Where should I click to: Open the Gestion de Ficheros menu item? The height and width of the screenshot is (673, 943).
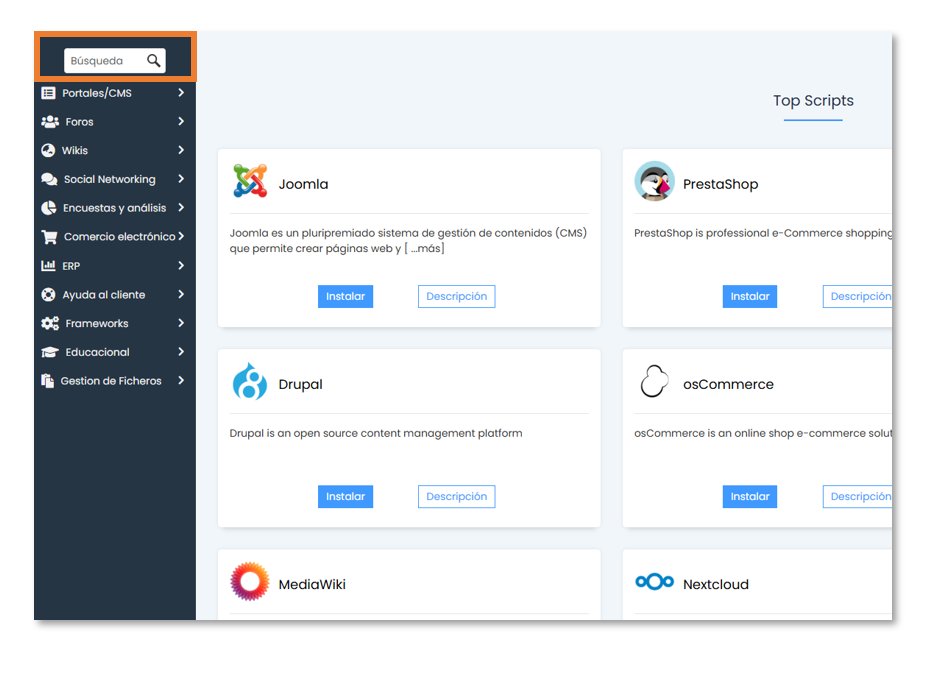[x=115, y=381]
